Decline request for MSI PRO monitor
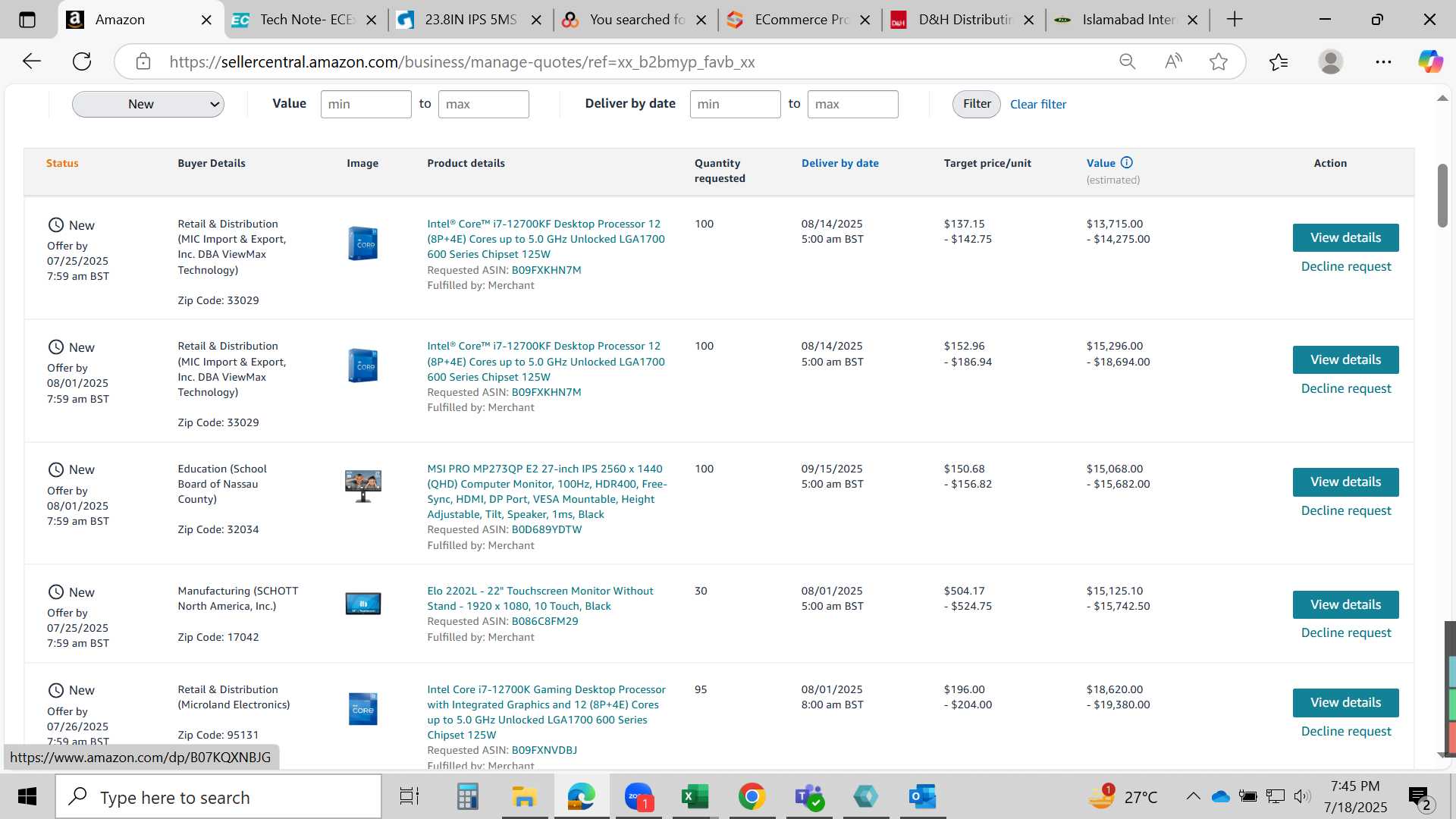The width and height of the screenshot is (1456, 819). (x=1346, y=510)
